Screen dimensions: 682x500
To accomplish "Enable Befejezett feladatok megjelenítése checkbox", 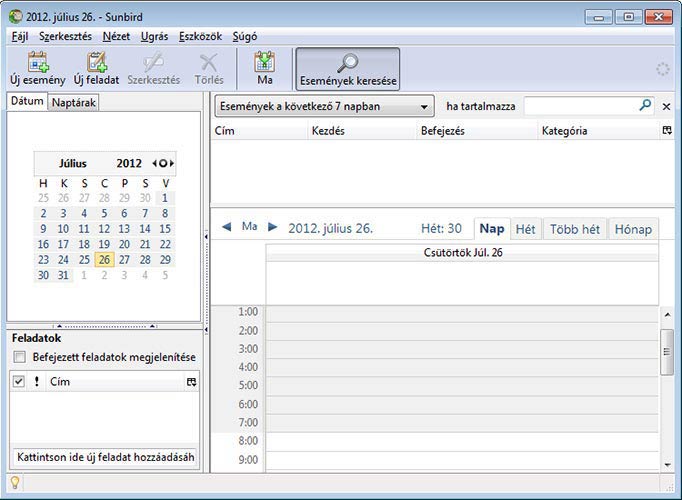I will click(19, 357).
